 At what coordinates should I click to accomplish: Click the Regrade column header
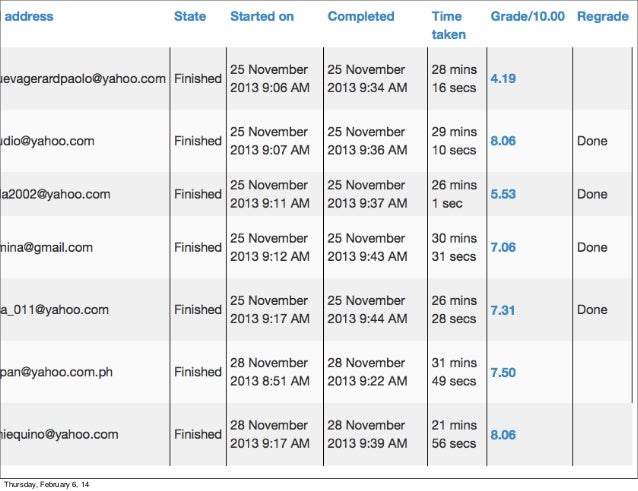(602, 17)
